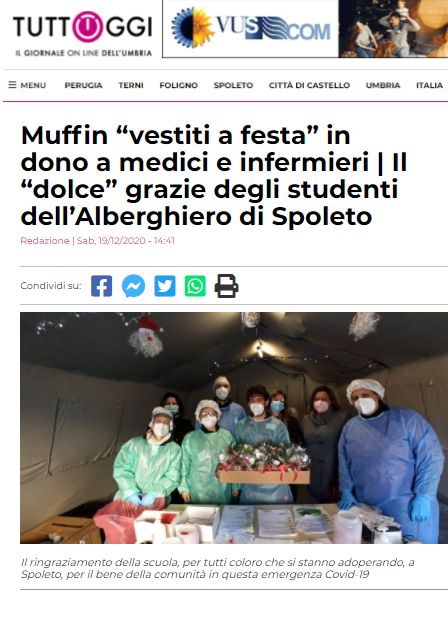The image size is (448, 621).
Task: Share via WhatsApp icon
Action: [195, 286]
